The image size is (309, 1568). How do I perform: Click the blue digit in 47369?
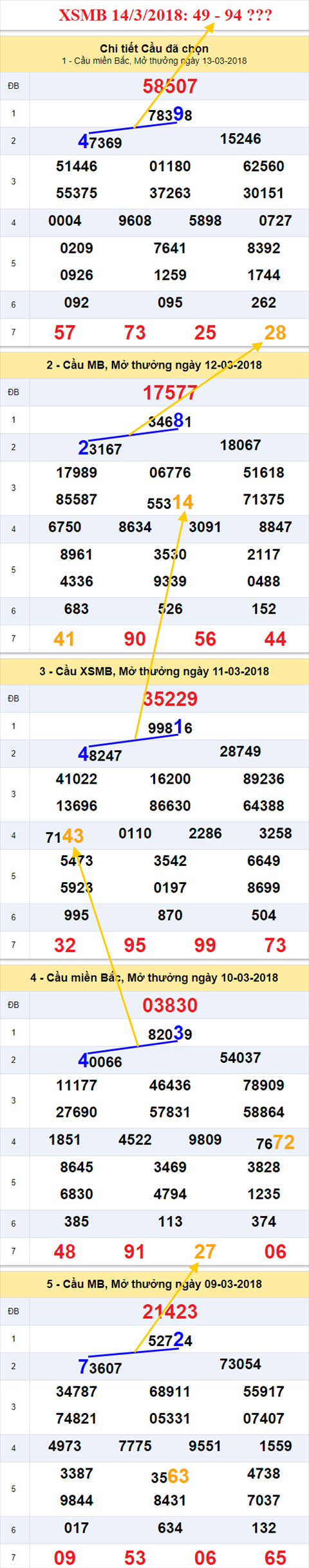coord(84,142)
